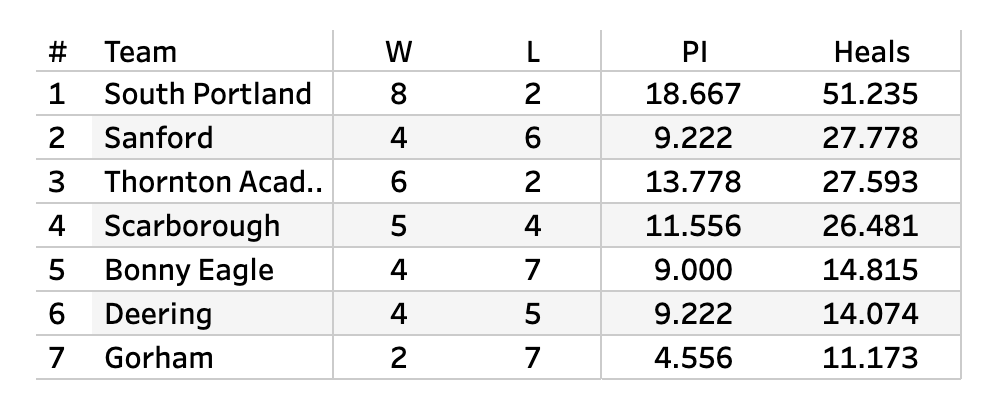This screenshot has height=398, width=996.
Task: Select the Gorham team name
Action: click(159, 359)
